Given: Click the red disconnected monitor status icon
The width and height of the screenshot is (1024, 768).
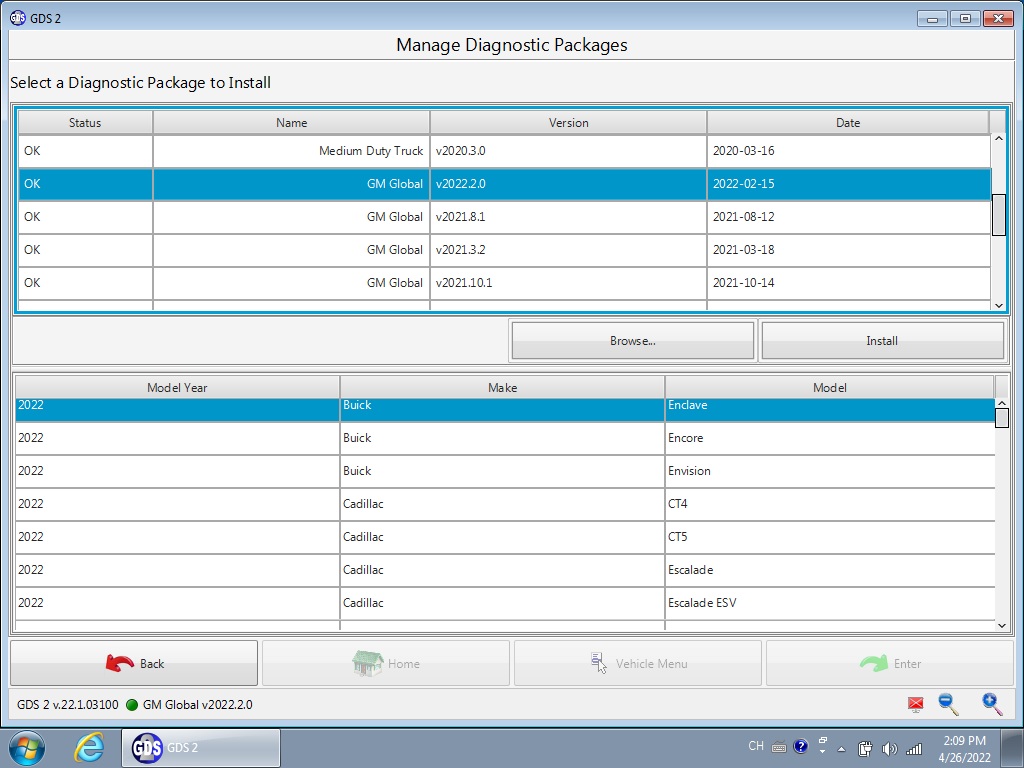Looking at the screenshot, I should 915,705.
